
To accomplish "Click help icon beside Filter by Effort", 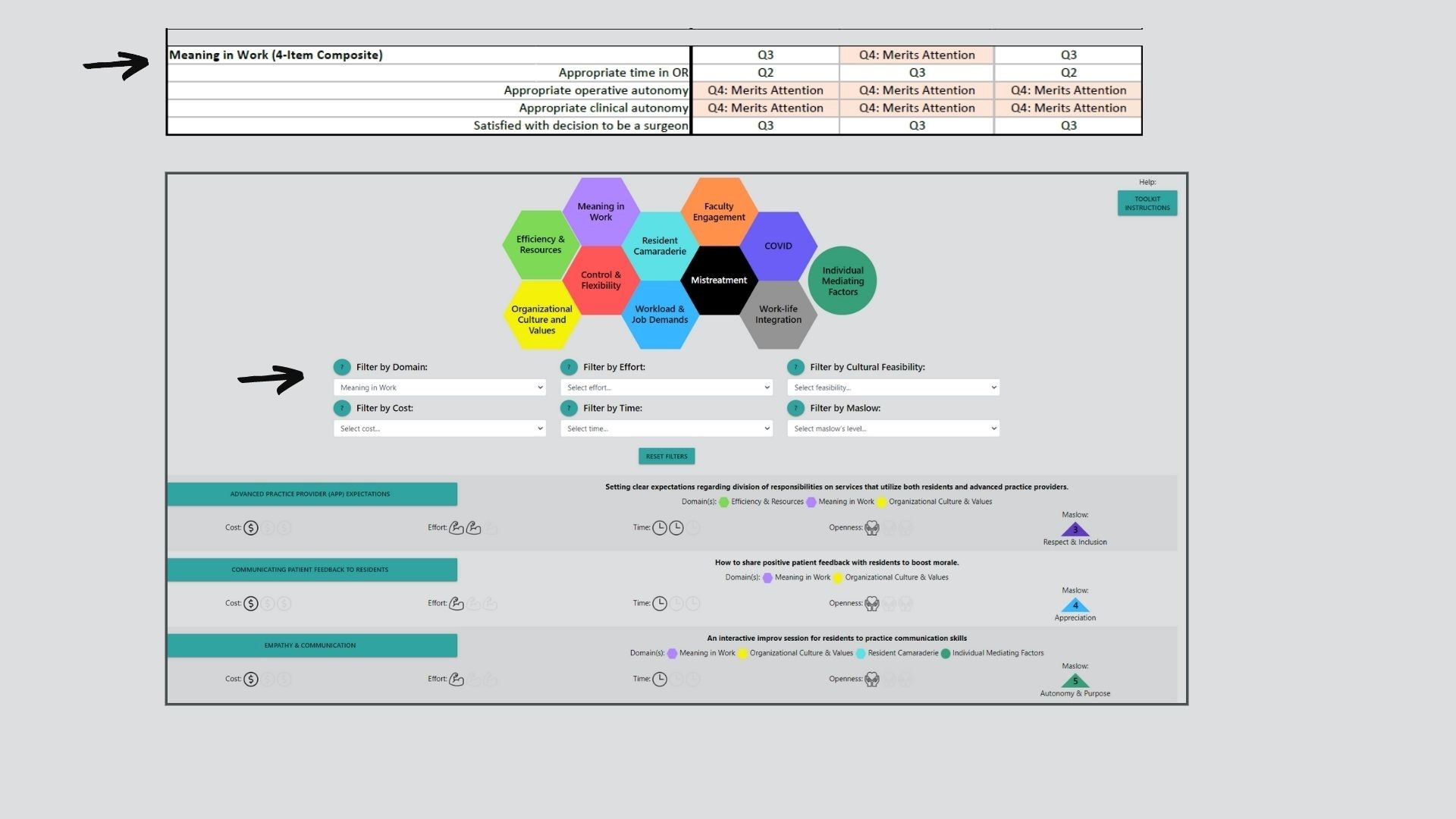I will 569,367.
